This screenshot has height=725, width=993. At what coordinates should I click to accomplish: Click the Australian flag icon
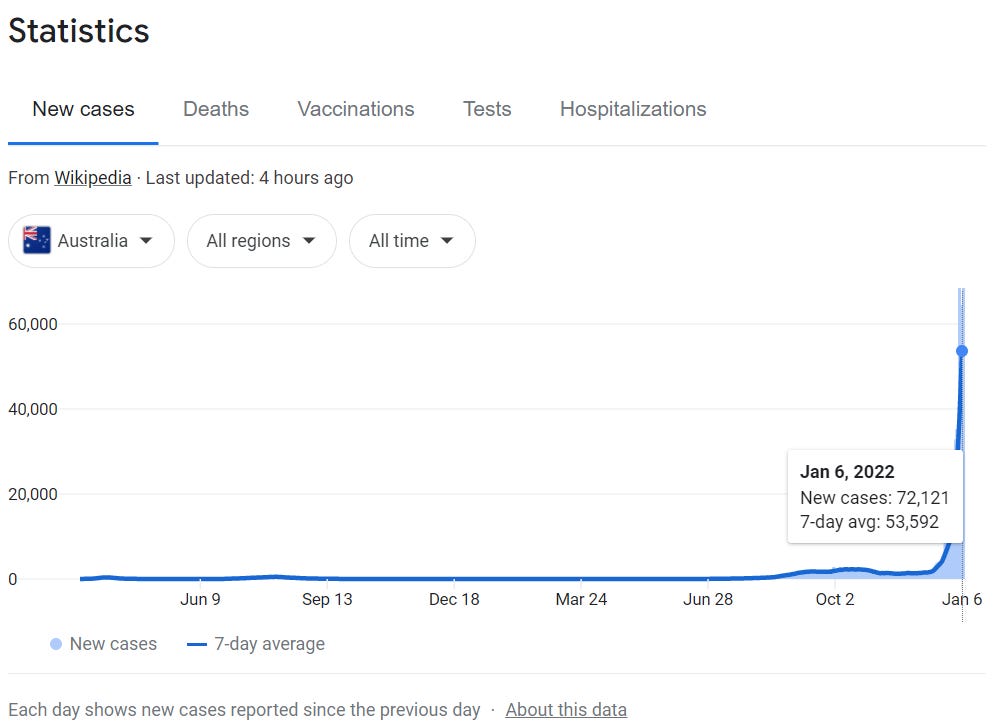(x=37, y=241)
